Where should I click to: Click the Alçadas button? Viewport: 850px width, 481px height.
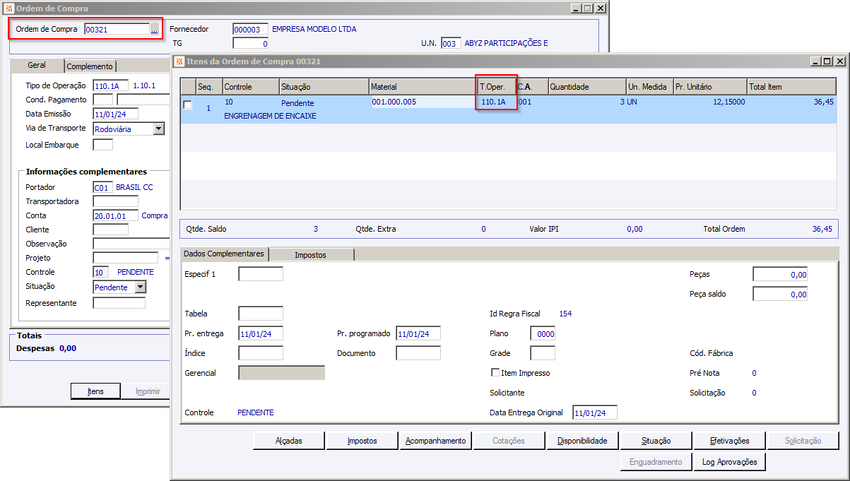(x=289, y=441)
